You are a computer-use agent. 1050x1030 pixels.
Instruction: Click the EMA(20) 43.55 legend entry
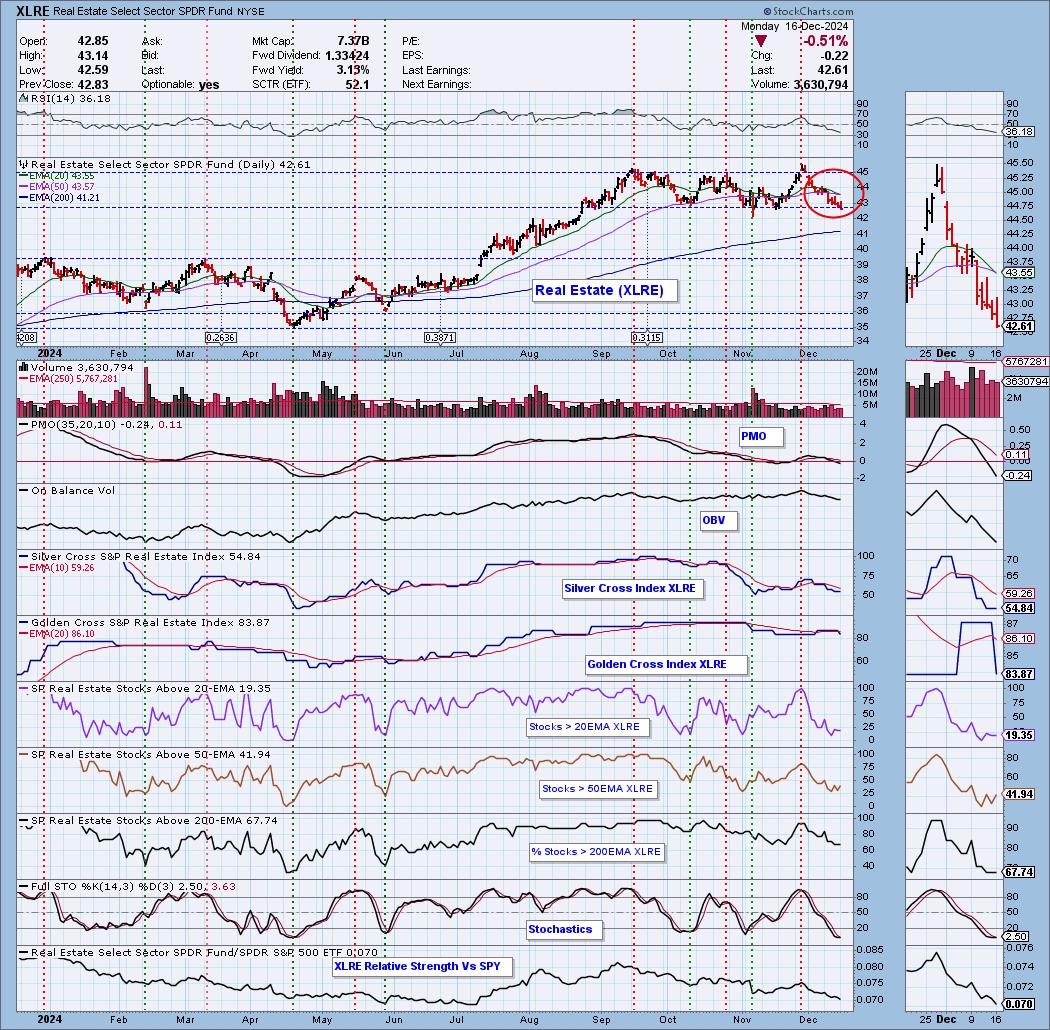[56, 175]
